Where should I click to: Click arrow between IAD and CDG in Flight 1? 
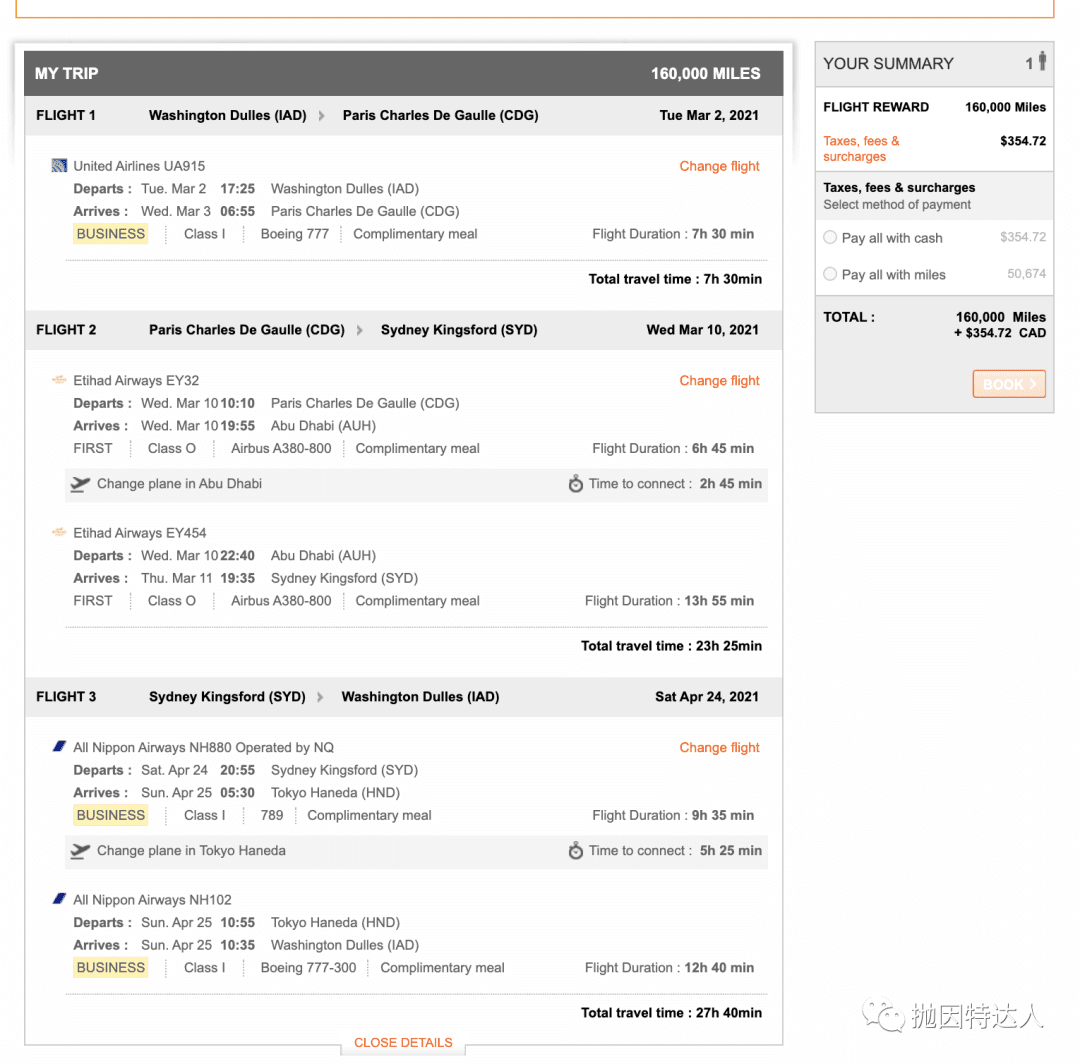point(322,116)
